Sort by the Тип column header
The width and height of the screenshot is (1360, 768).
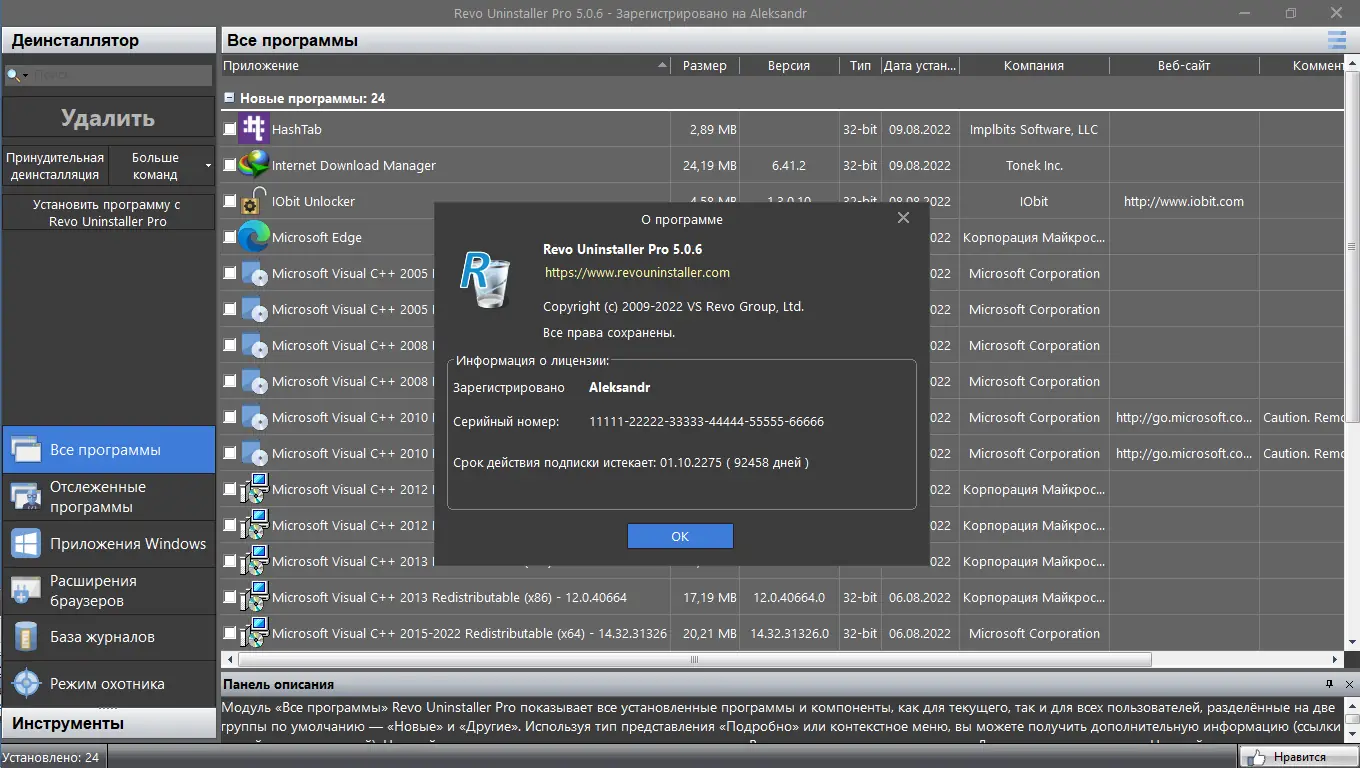pos(860,65)
